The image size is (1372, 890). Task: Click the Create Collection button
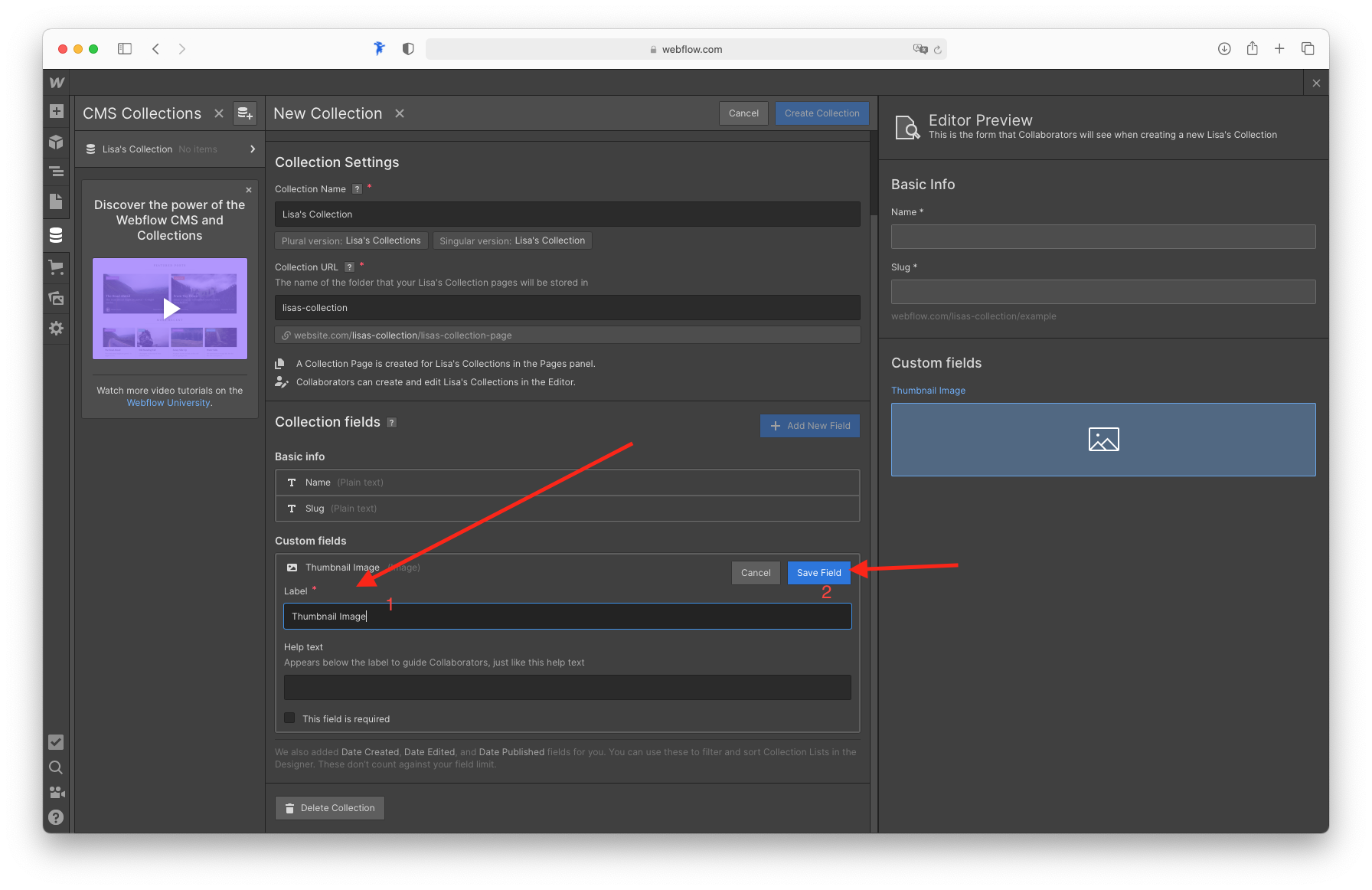822,113
